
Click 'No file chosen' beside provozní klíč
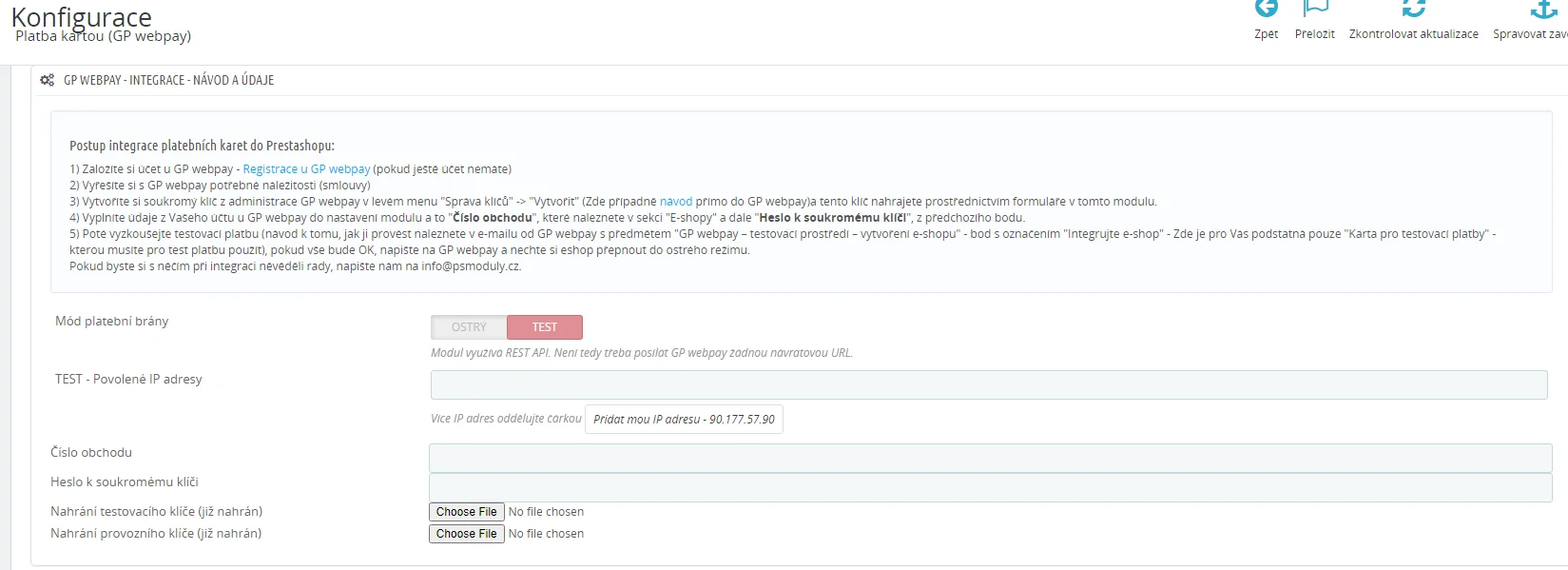tap(546, 534)
